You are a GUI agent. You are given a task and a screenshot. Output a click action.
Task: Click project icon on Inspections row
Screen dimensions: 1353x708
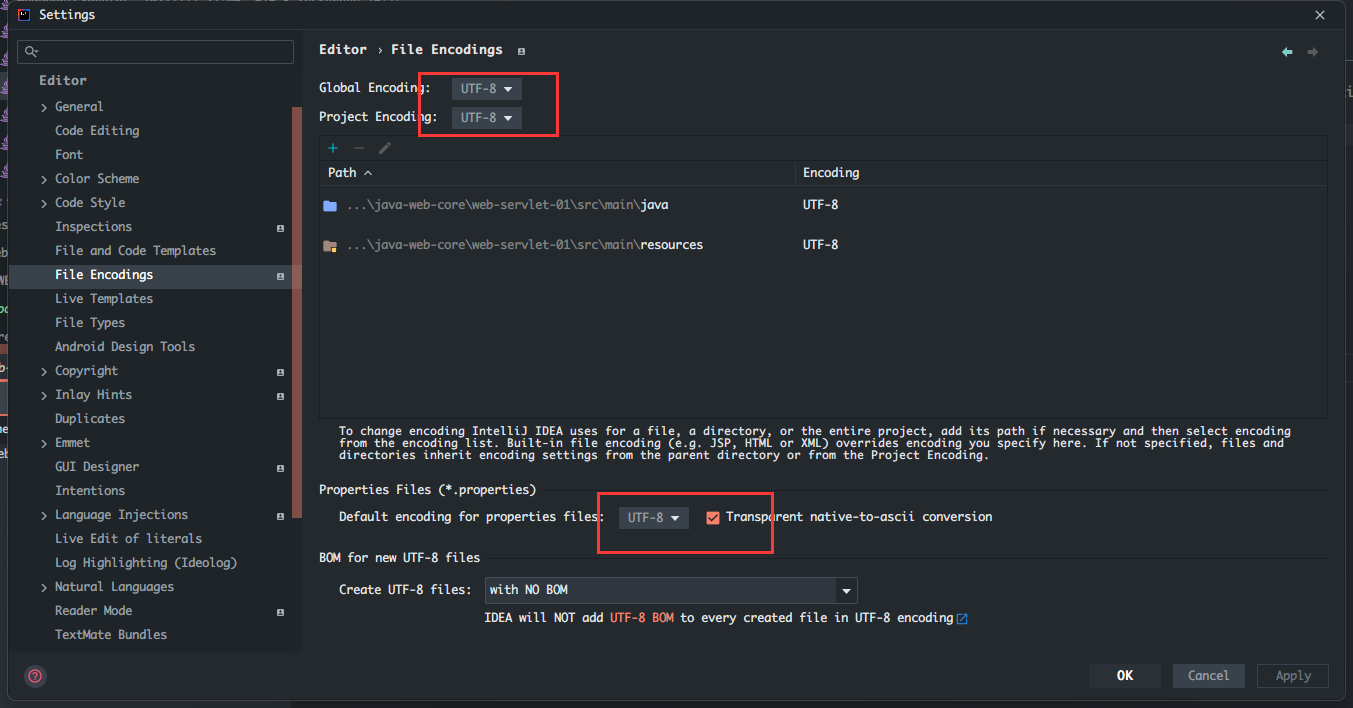(x=280, y=228)
